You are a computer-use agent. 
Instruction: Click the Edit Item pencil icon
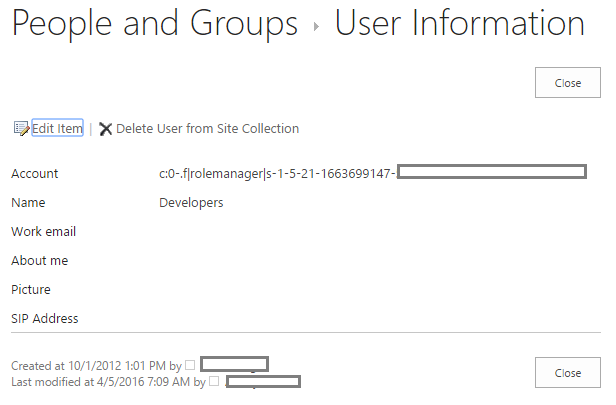[x=20, y=128]
